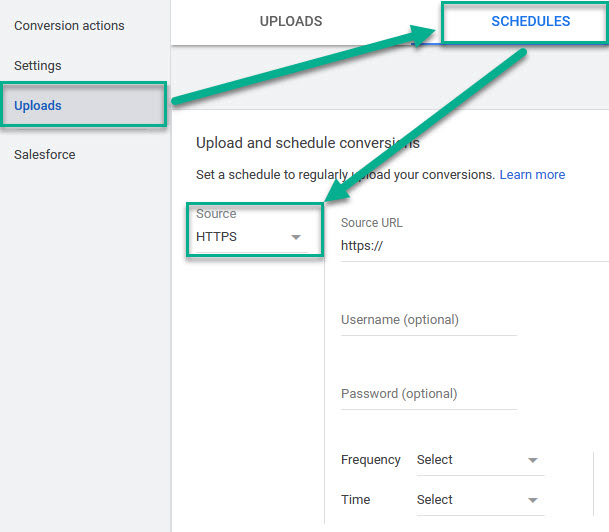The width and height of the screenshot is (609, 532).
Task: Click the Frequency field label
Action: click(x=370, y=460)
